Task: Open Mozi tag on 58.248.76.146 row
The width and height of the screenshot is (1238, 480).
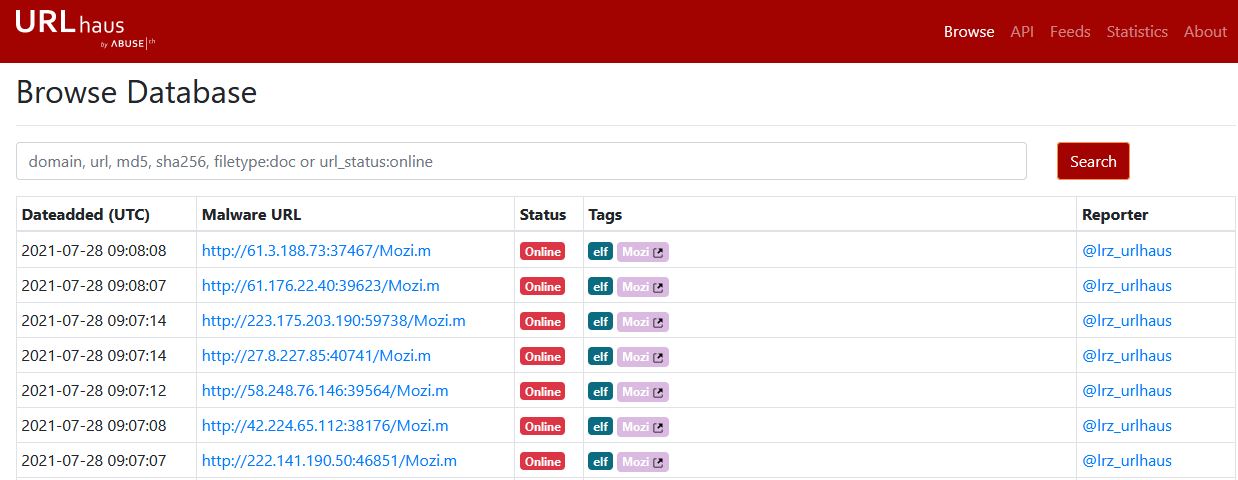Action: tap(642, 392)
